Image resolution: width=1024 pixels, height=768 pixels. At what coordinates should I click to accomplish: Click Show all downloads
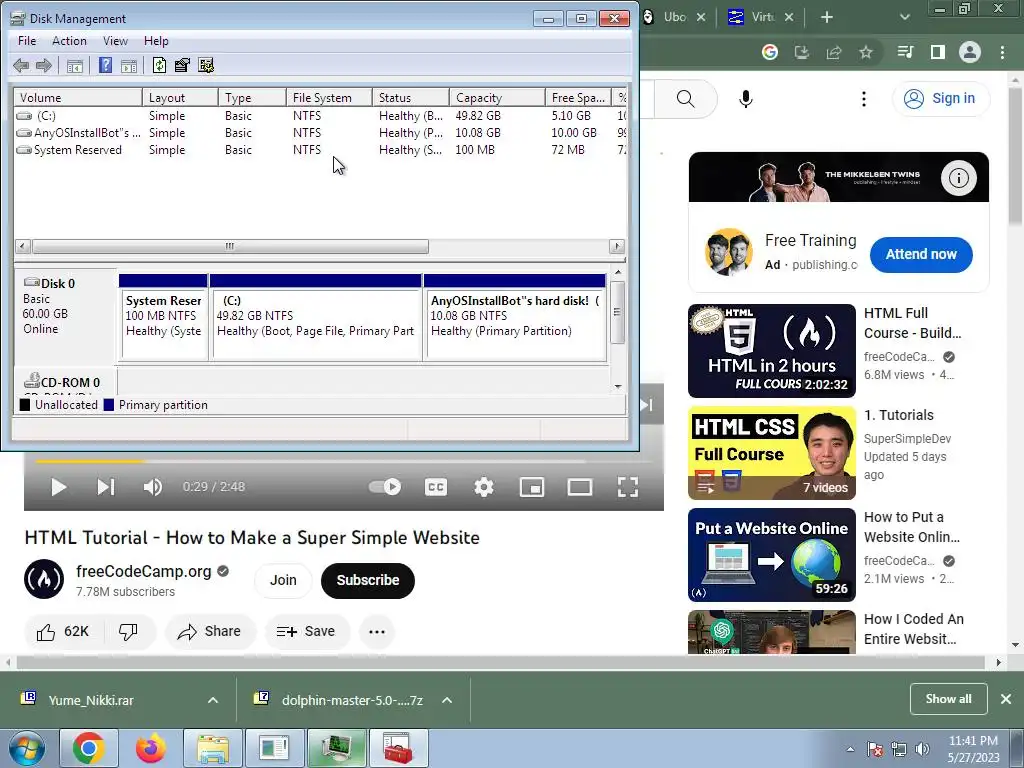[x=948, y=699]
